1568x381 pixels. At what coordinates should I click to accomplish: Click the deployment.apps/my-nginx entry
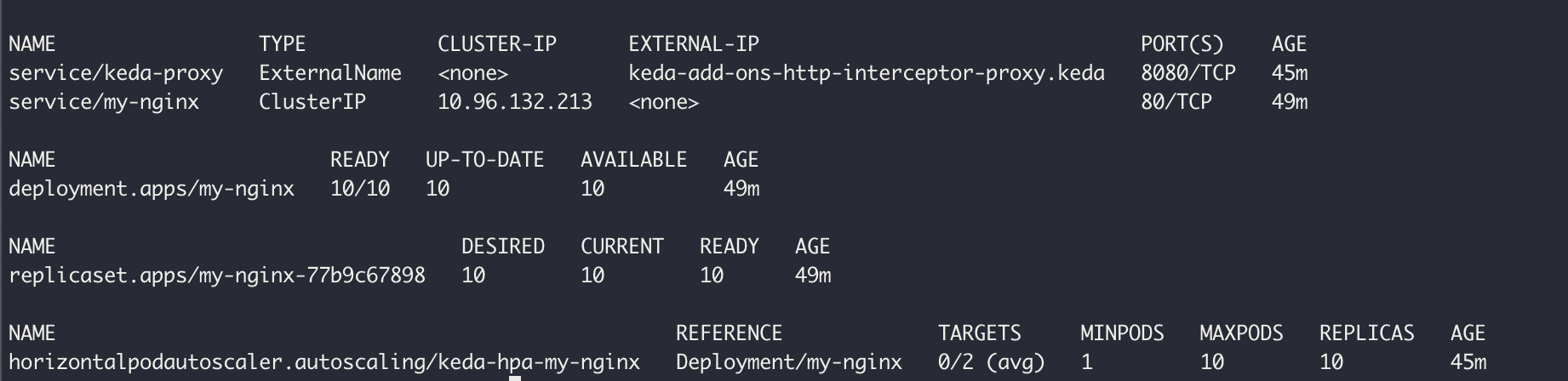152,189
